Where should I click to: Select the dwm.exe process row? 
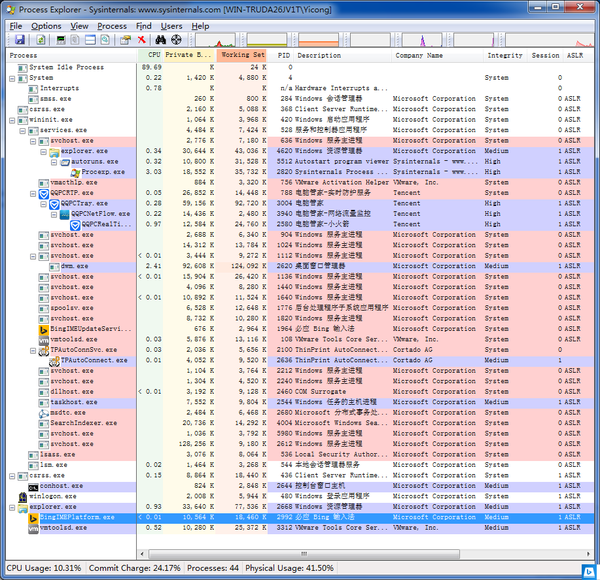coord(300,267)
